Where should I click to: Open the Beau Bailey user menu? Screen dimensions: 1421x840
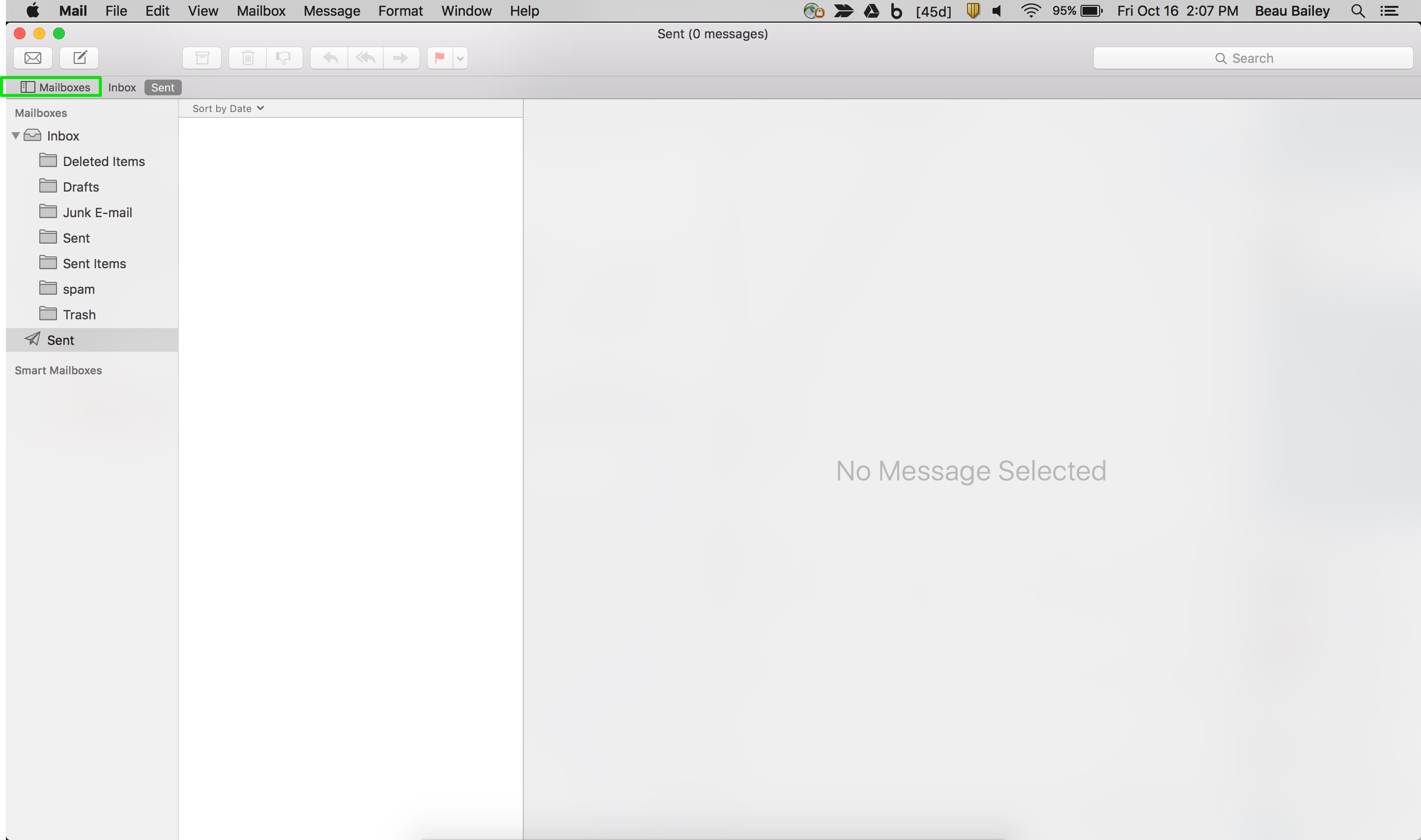1292,11
